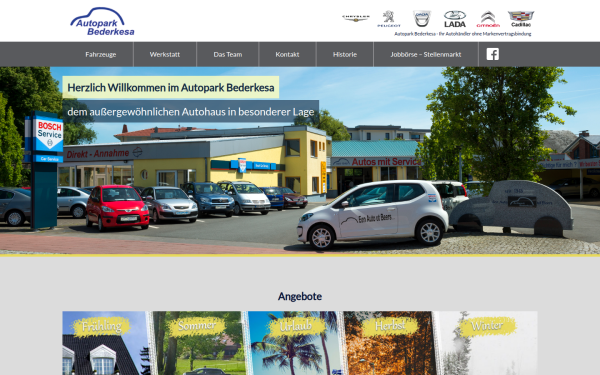Click the Autopark Bederkesa logo
This screenshot has width=600, height=375.
click(102, 21)
